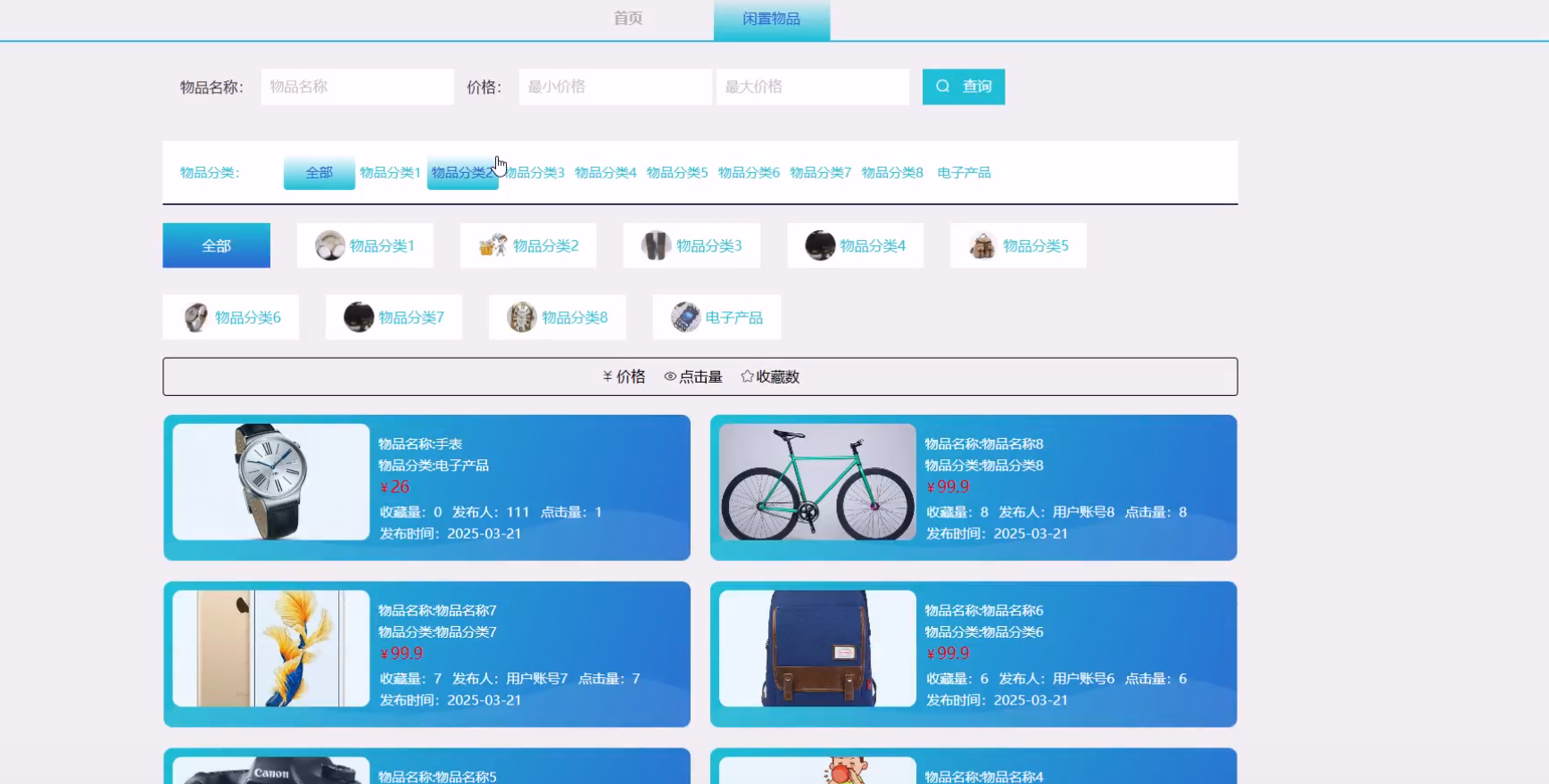This screenshot has width=1549, height=784.
Task: Click text 物品名称:物品名称7
Action: [437, 611]
